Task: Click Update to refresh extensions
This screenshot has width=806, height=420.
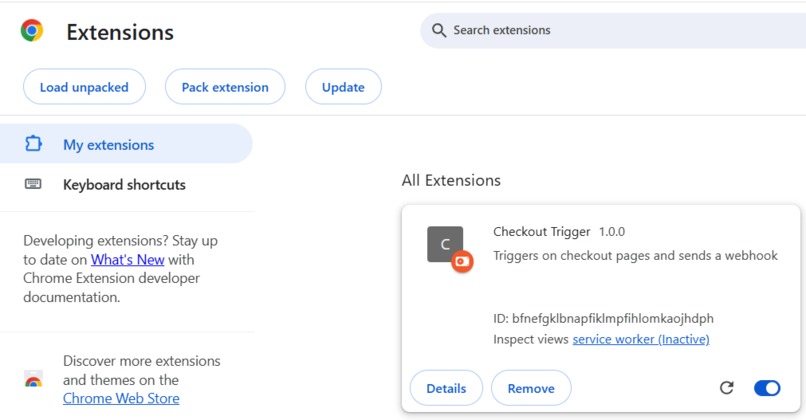Action: pyautogui.click(x=343, y=87)
